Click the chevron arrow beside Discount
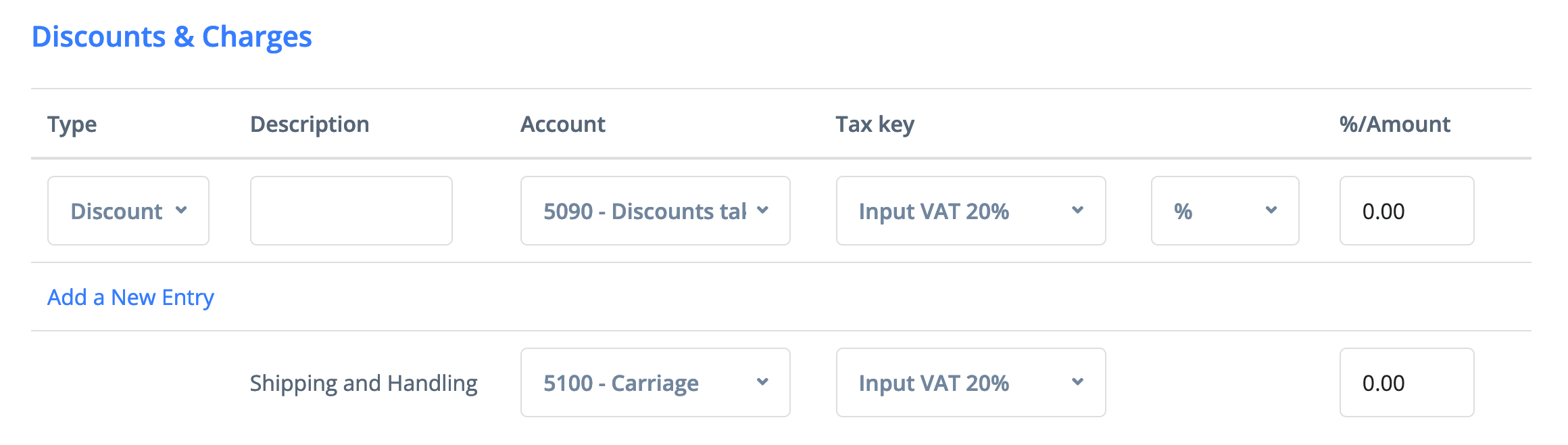The width and height of the screenshot is (1568, 445). click(x=181, y=210)
